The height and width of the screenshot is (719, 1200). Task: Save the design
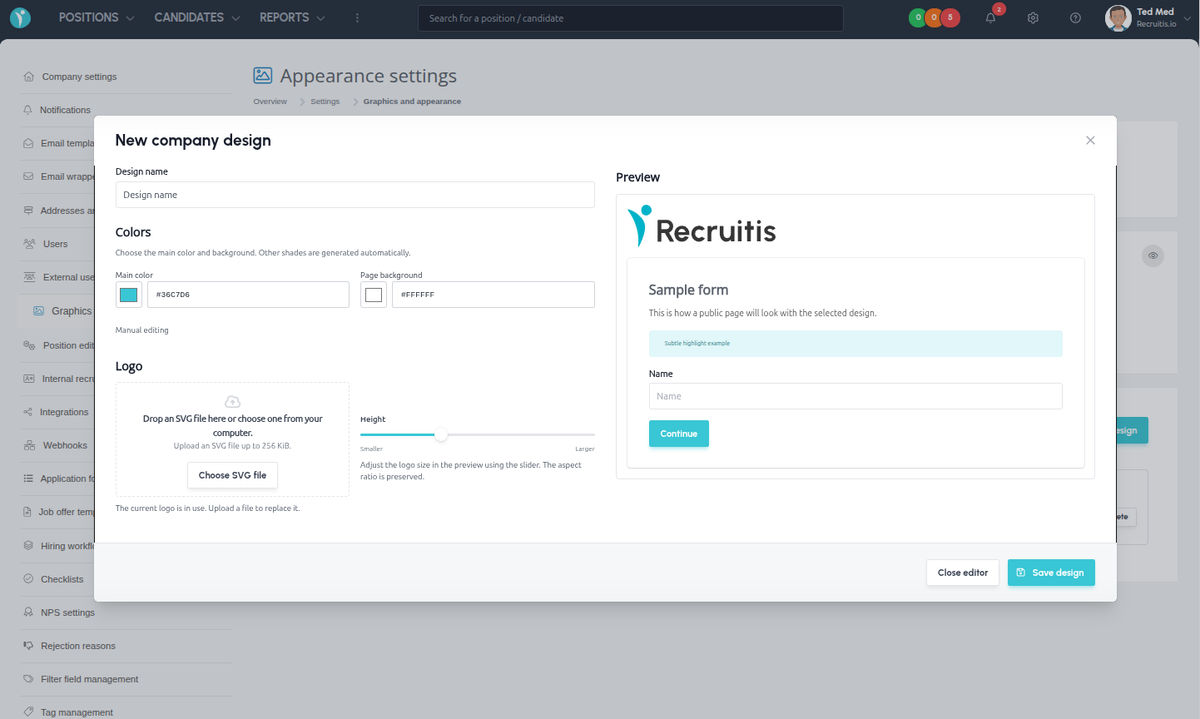click(1051, 572)
